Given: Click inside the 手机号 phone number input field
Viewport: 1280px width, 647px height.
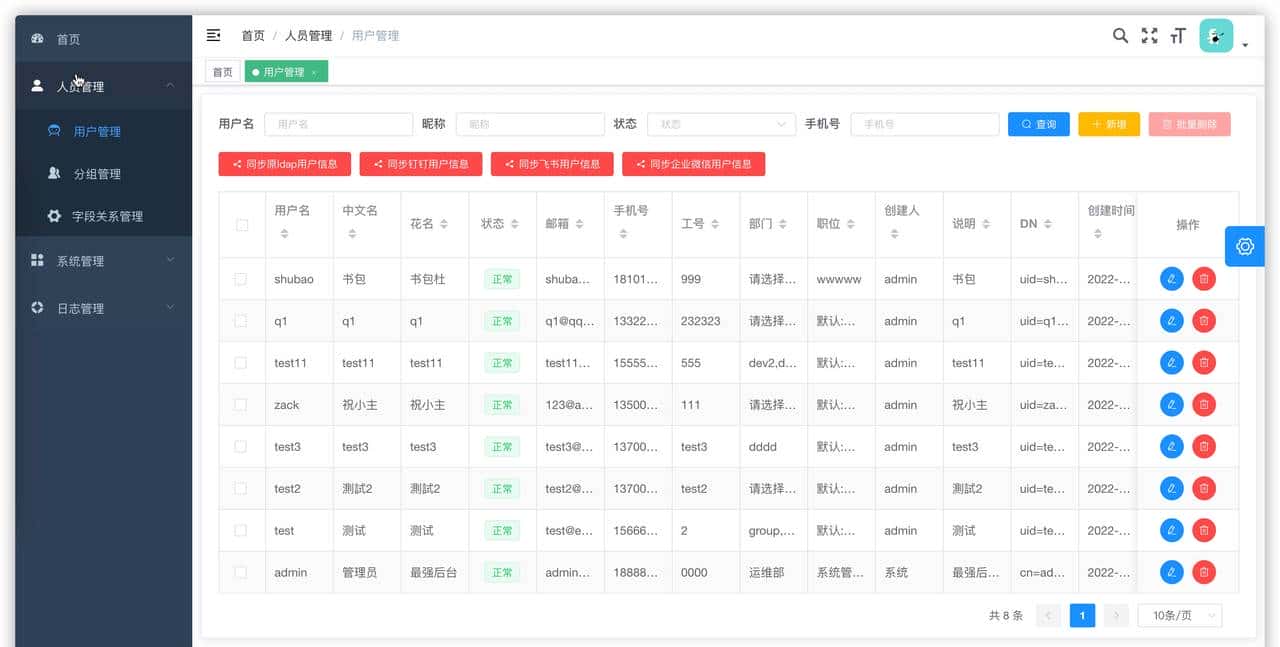Looking at the screenshot, I should (923, 124).
